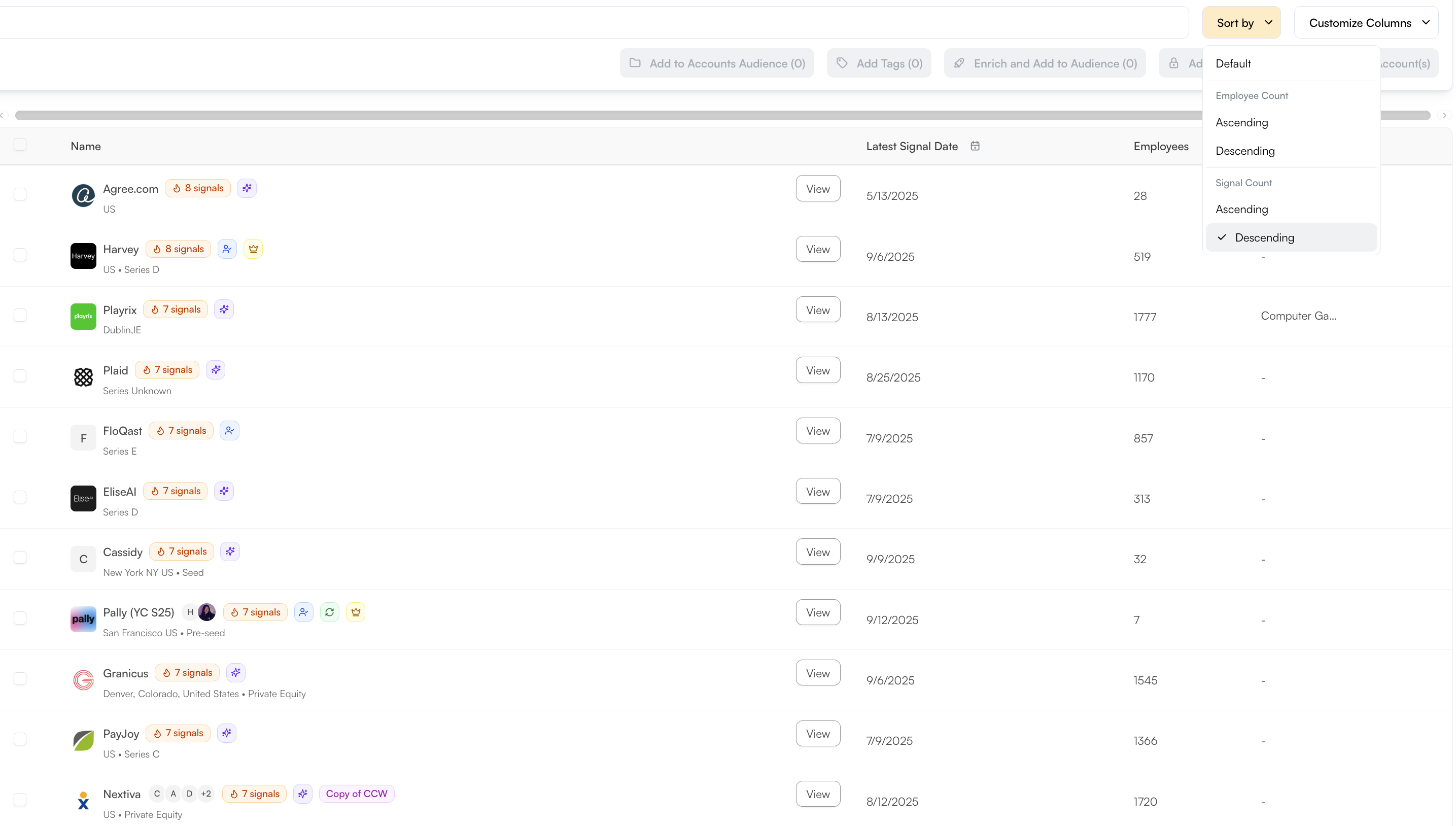Check the Playrix row checkbox
Image resolution: width=1456 pixels, height=826 pixels.
tap(20, 316)
